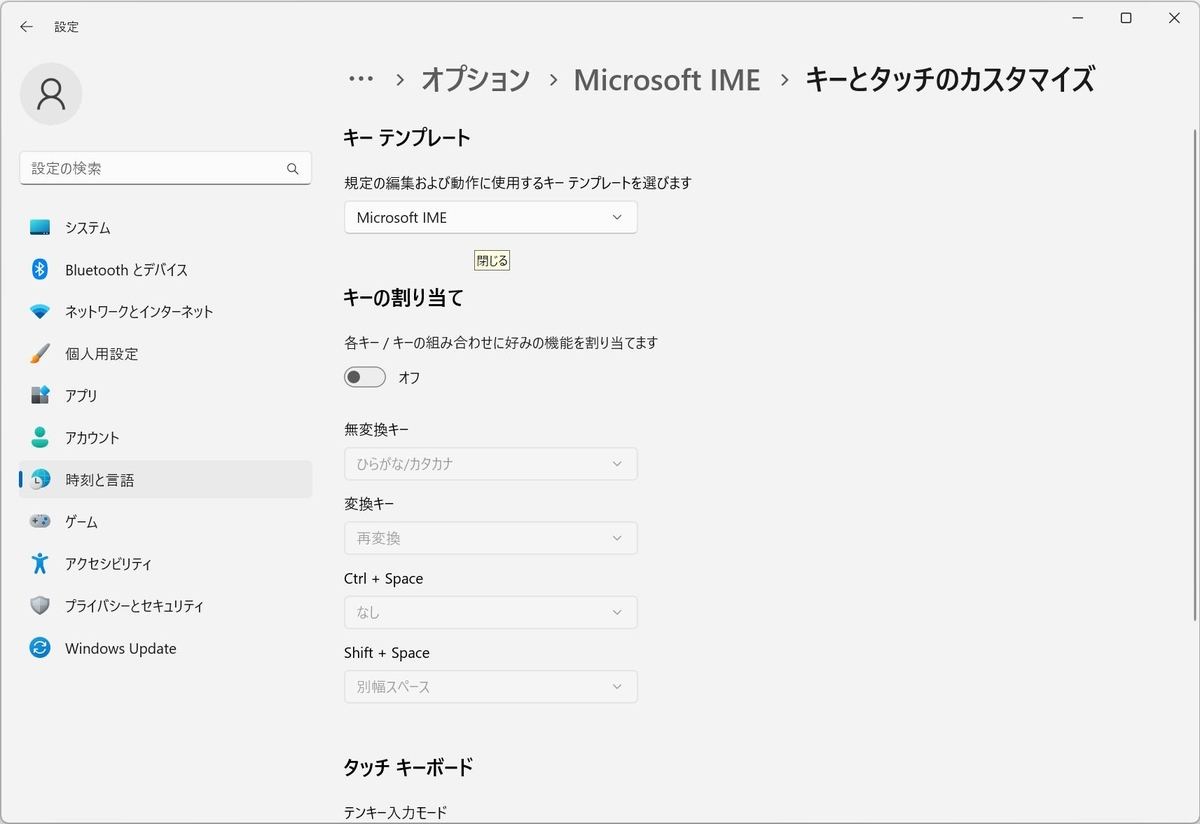The width and height of the screenshot is (1200, 824).
Task: Open ネットワークとインターネット settings
Action: tap(166, 312)
